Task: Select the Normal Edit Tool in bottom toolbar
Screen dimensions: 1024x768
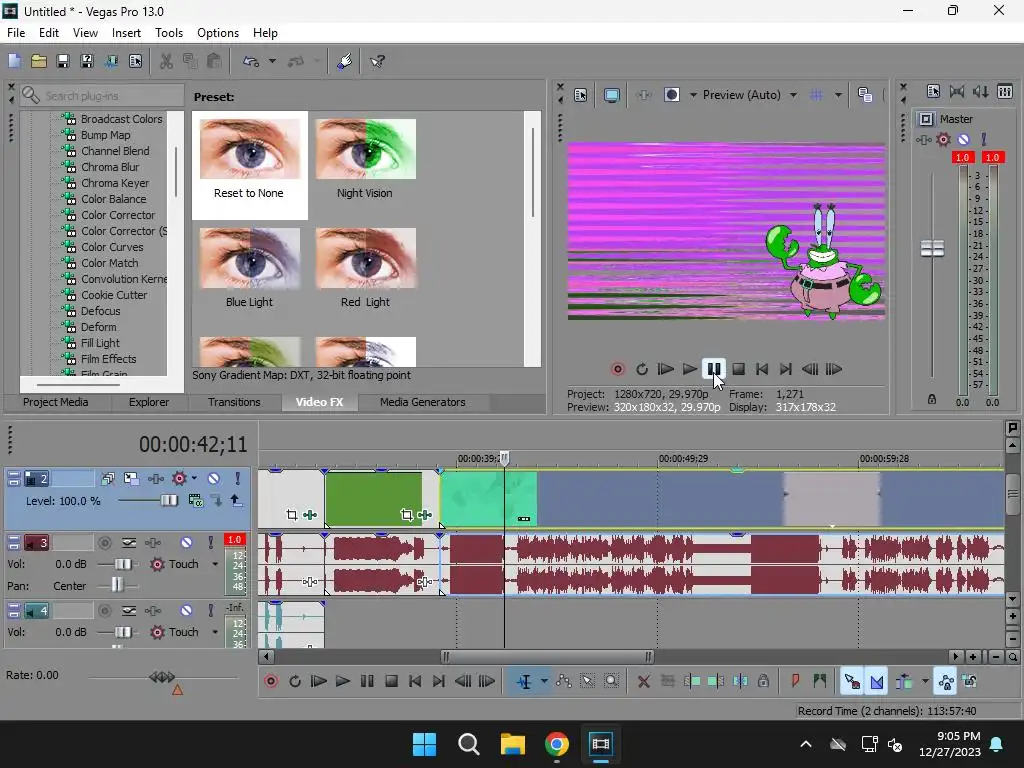Action: point(524,681)
